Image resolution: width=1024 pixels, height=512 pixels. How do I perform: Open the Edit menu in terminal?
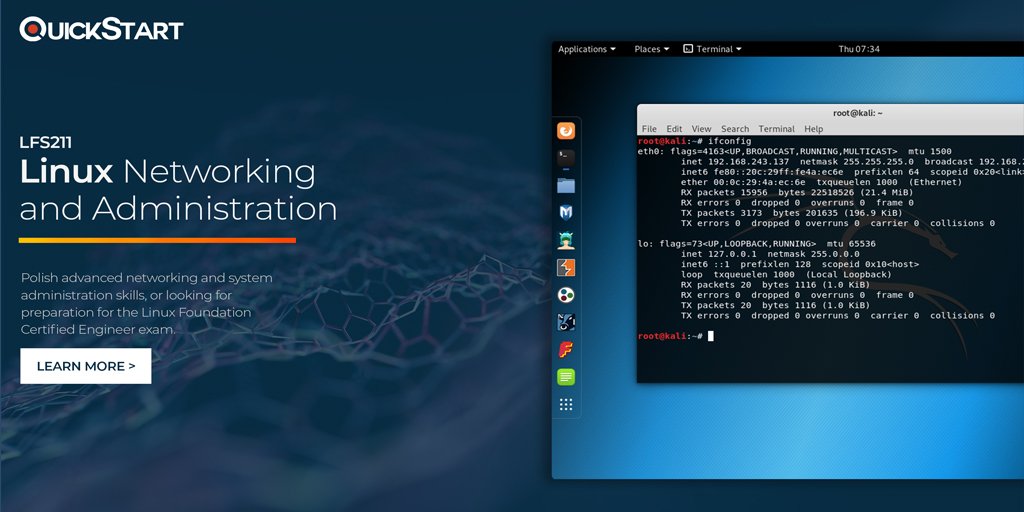pos(674,129)
